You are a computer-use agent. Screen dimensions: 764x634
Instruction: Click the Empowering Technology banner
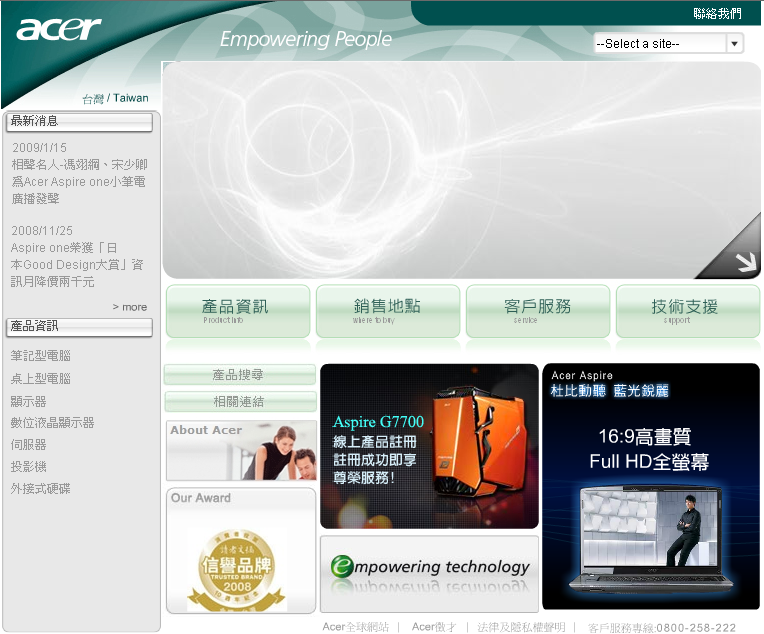coord(429,574)
